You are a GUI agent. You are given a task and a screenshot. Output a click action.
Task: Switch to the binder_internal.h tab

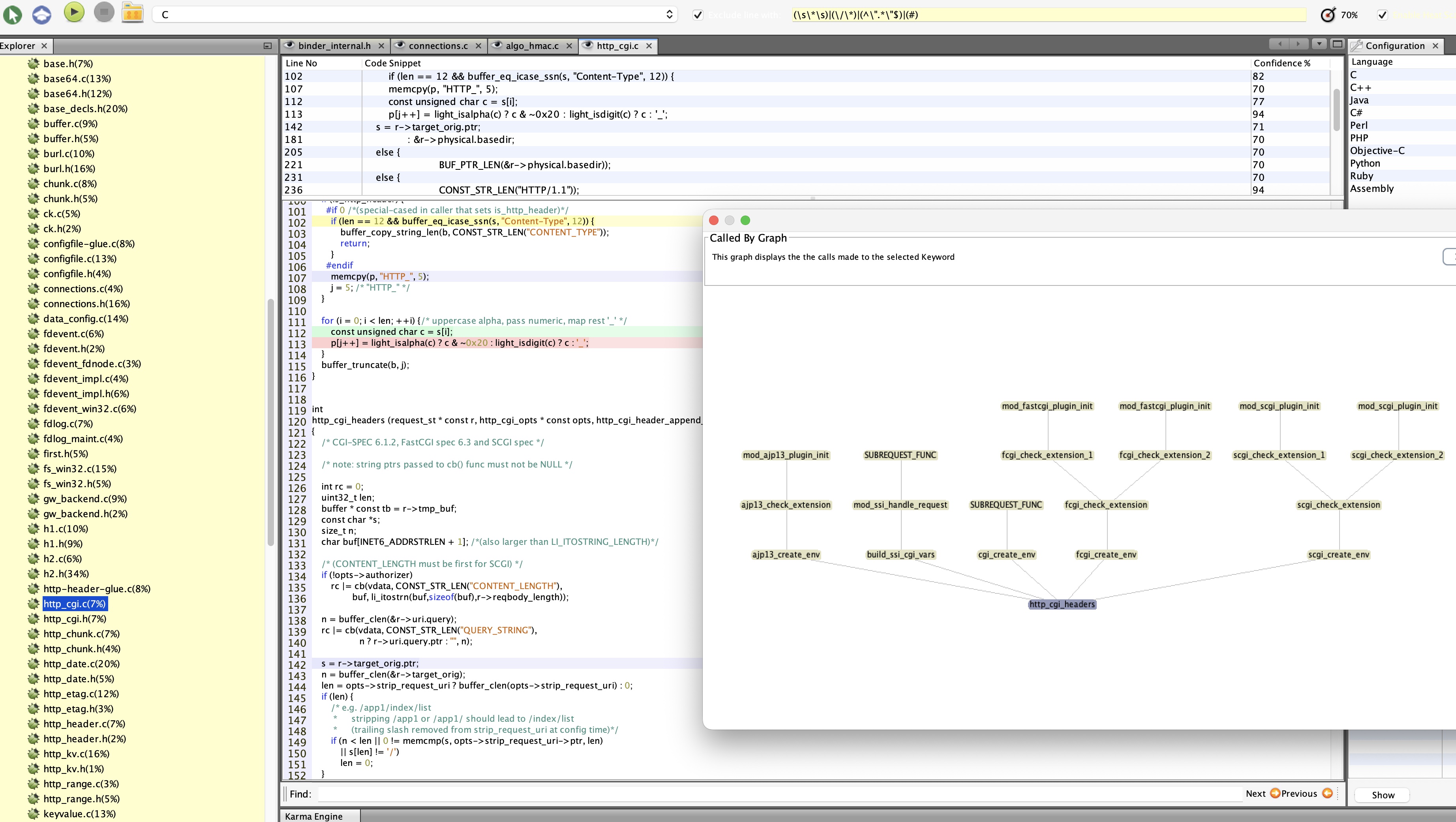(x=334, y=46)
